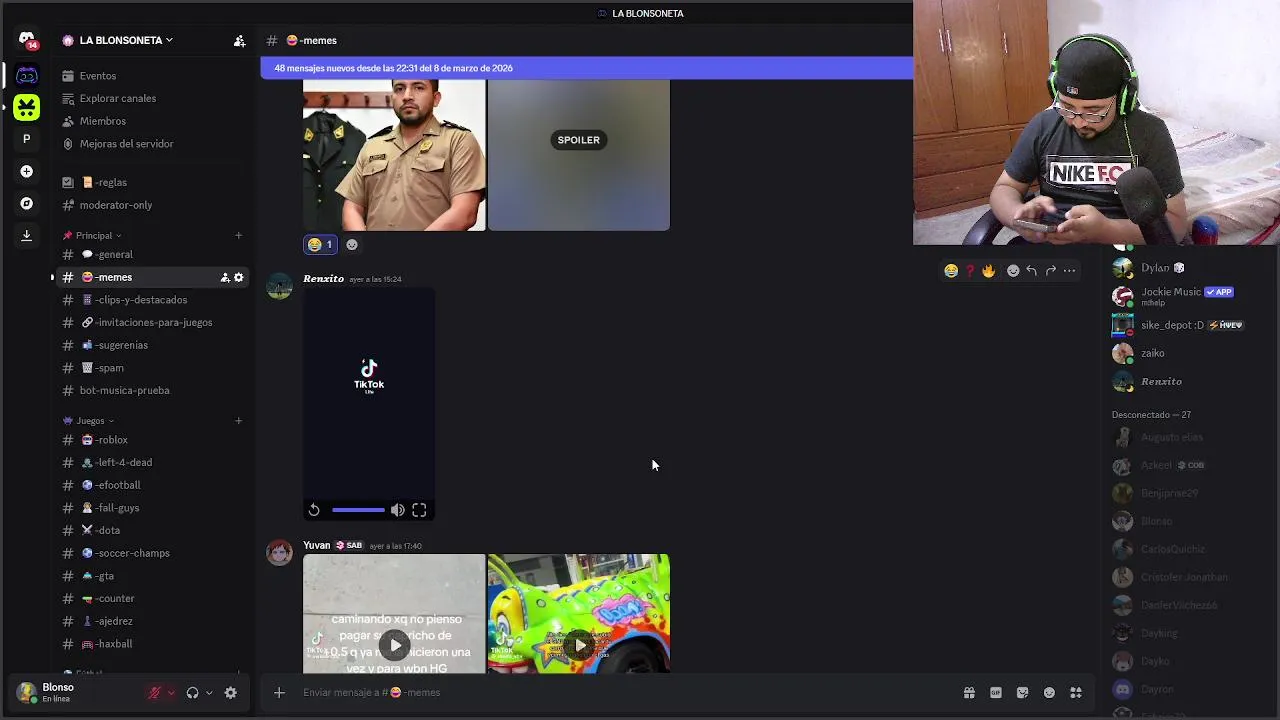Unmute microphone toggle in user panel
This screenshot has width=1280, height=720.
click(x=154, y=692)
